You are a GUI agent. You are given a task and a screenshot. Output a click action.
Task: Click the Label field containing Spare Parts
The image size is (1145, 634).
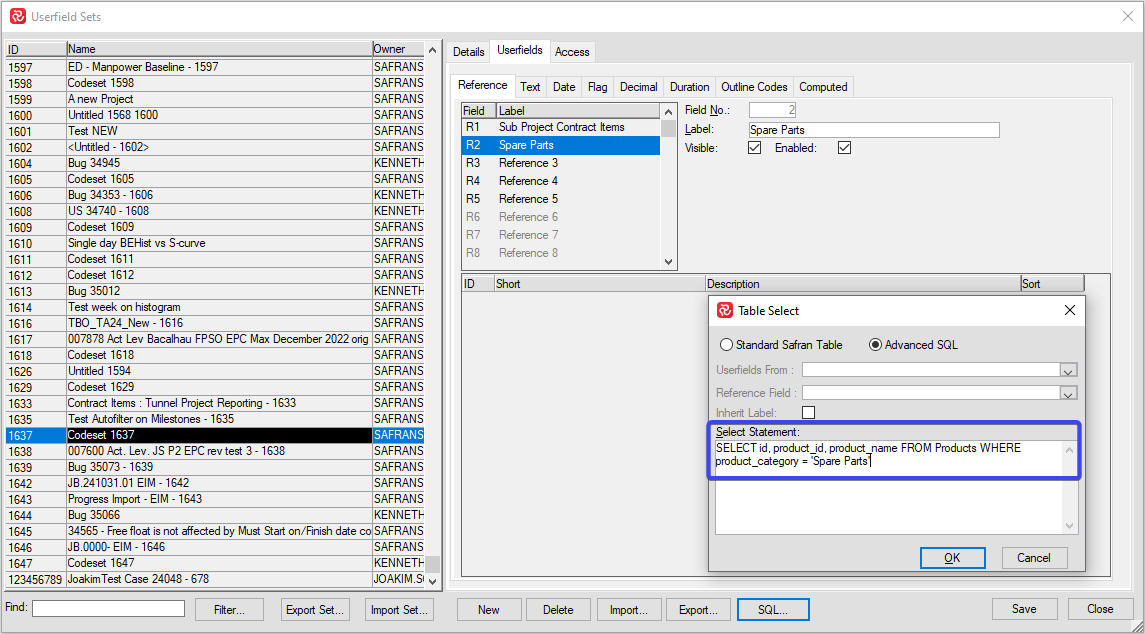pos(874,130)
